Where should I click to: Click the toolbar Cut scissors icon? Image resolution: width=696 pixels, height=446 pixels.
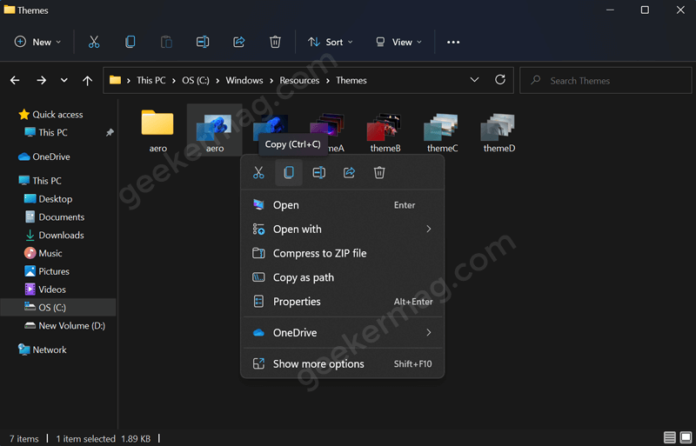pyautogui.click(x=94, y=42)
